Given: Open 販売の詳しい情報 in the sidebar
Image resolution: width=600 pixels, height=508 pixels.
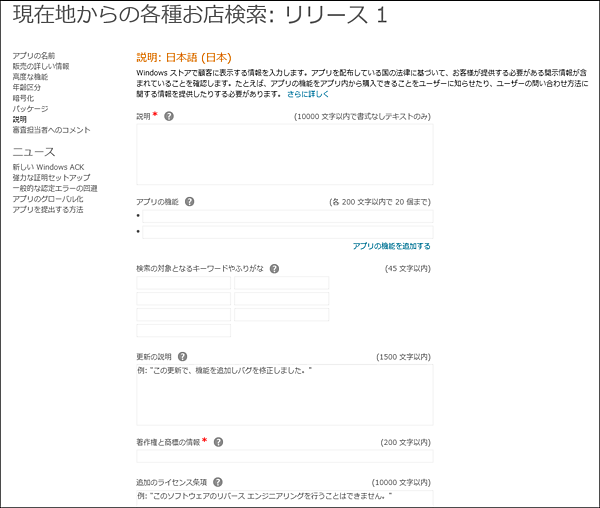Looking at the screenshot, I should (40, 66).
